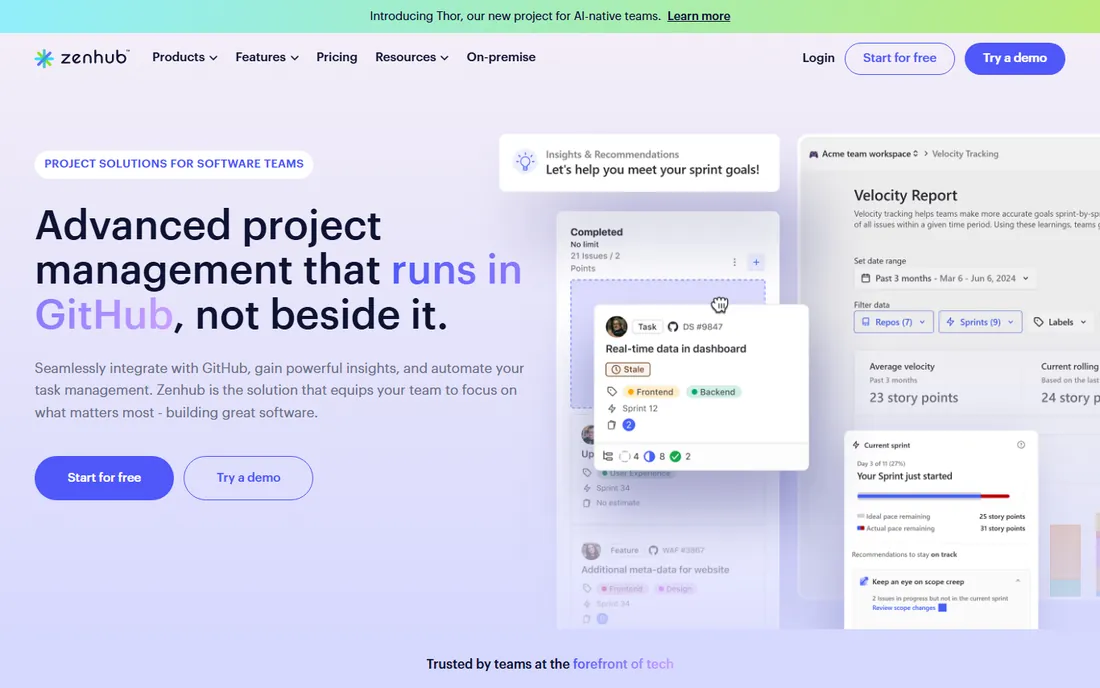Click the lightbulb Insights icon

[x=524, y=162]
